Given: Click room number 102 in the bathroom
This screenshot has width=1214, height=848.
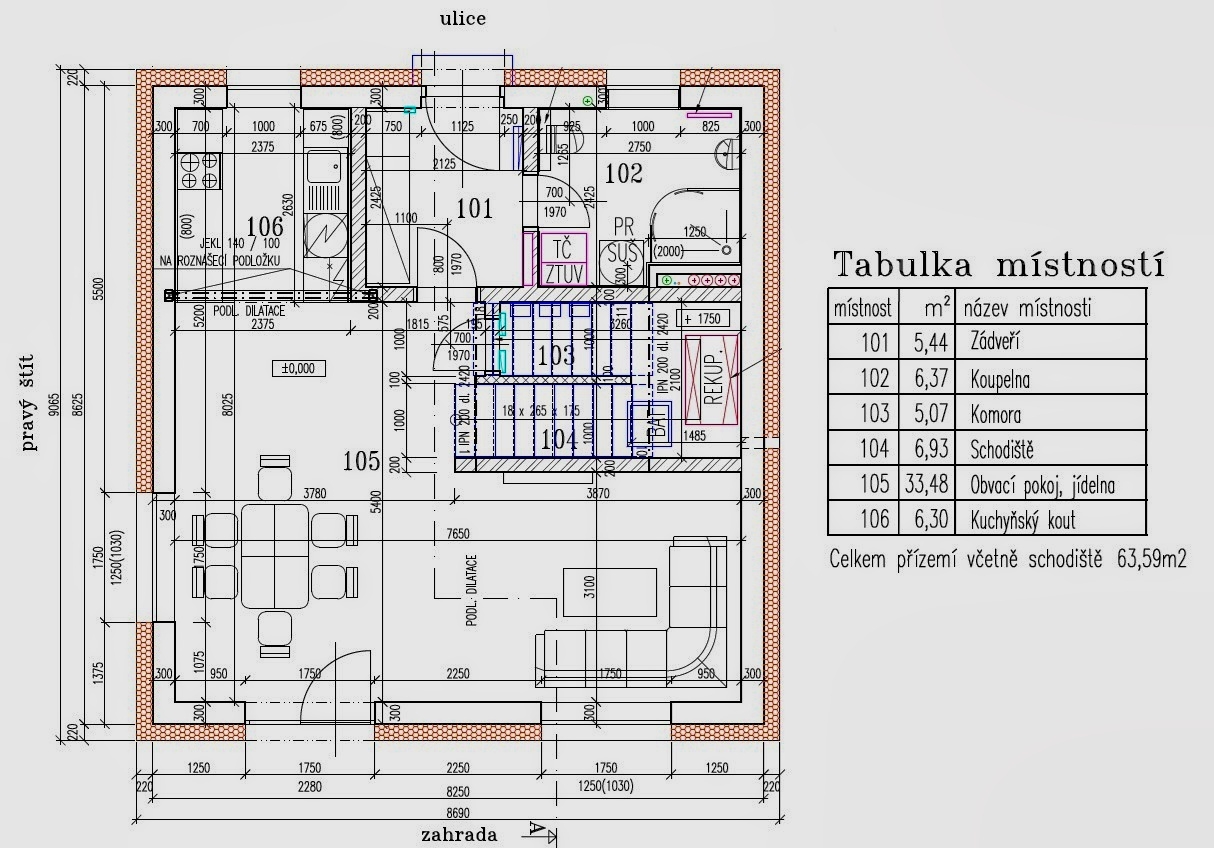Looking at the screenshot, I should tap(623, 174).
